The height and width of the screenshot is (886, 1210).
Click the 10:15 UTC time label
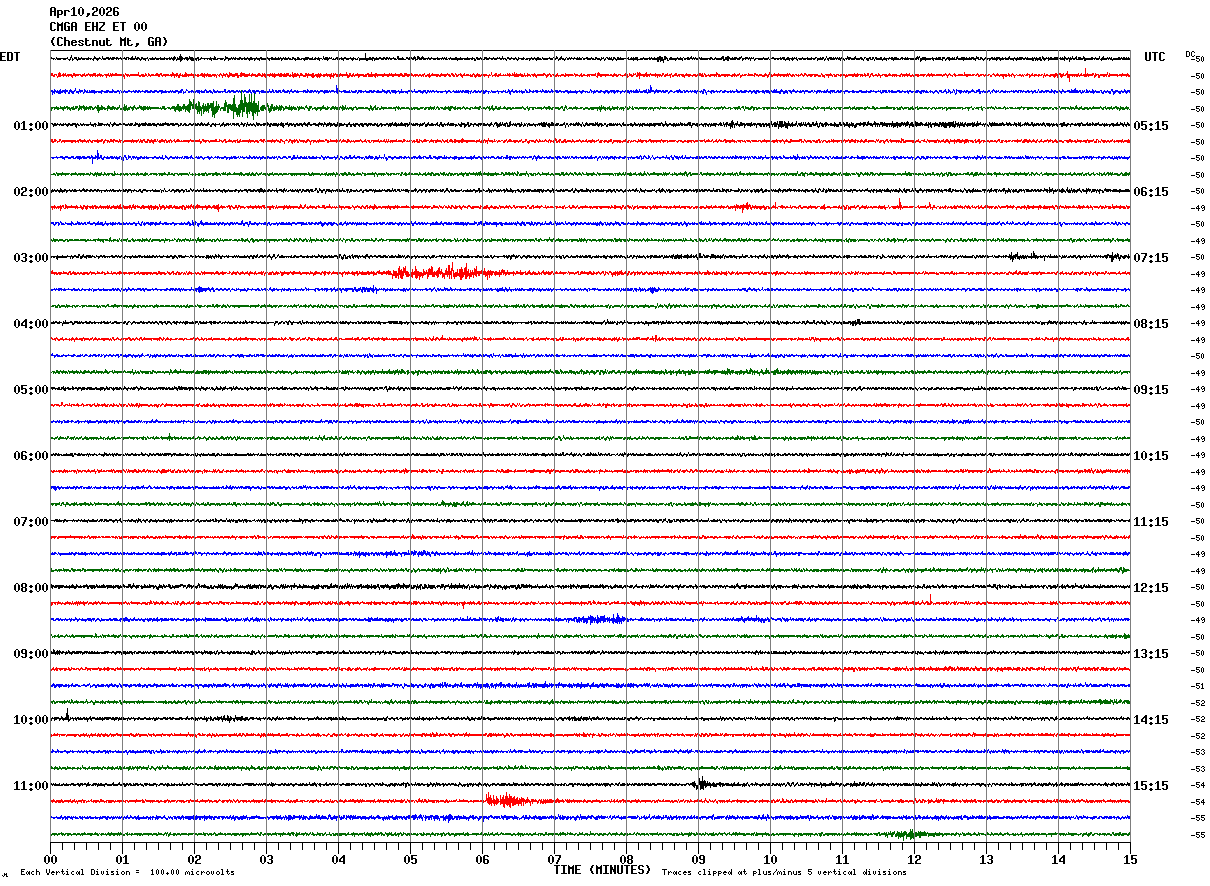click(1151, 456)
